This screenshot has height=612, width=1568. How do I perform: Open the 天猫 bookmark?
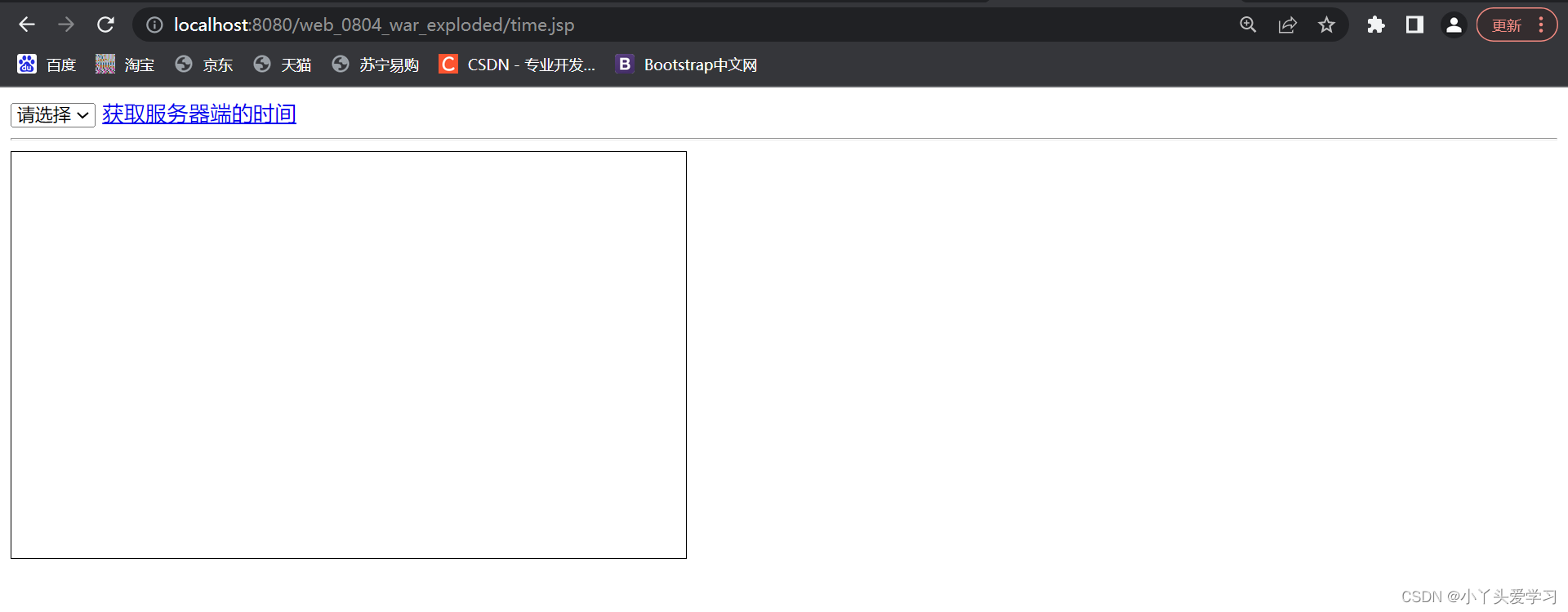[x=283, y=65]
